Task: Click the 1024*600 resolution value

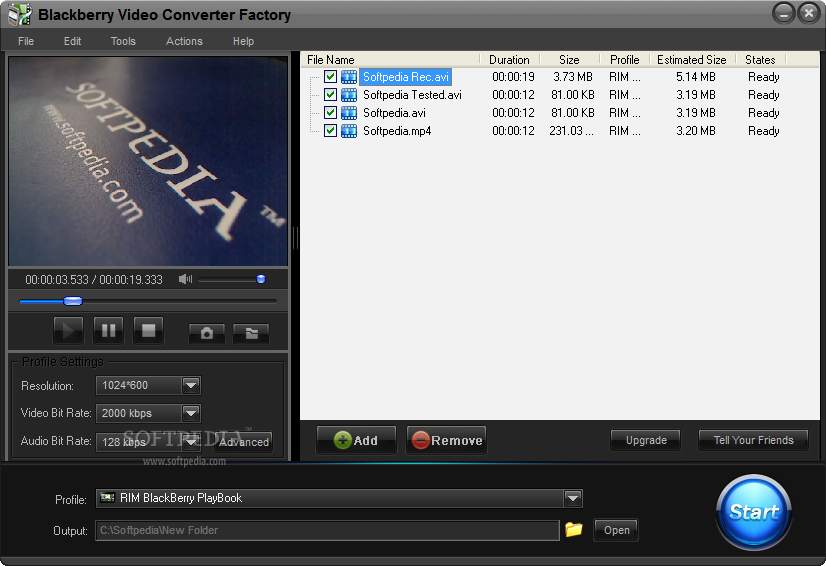Action: point(125,385)
